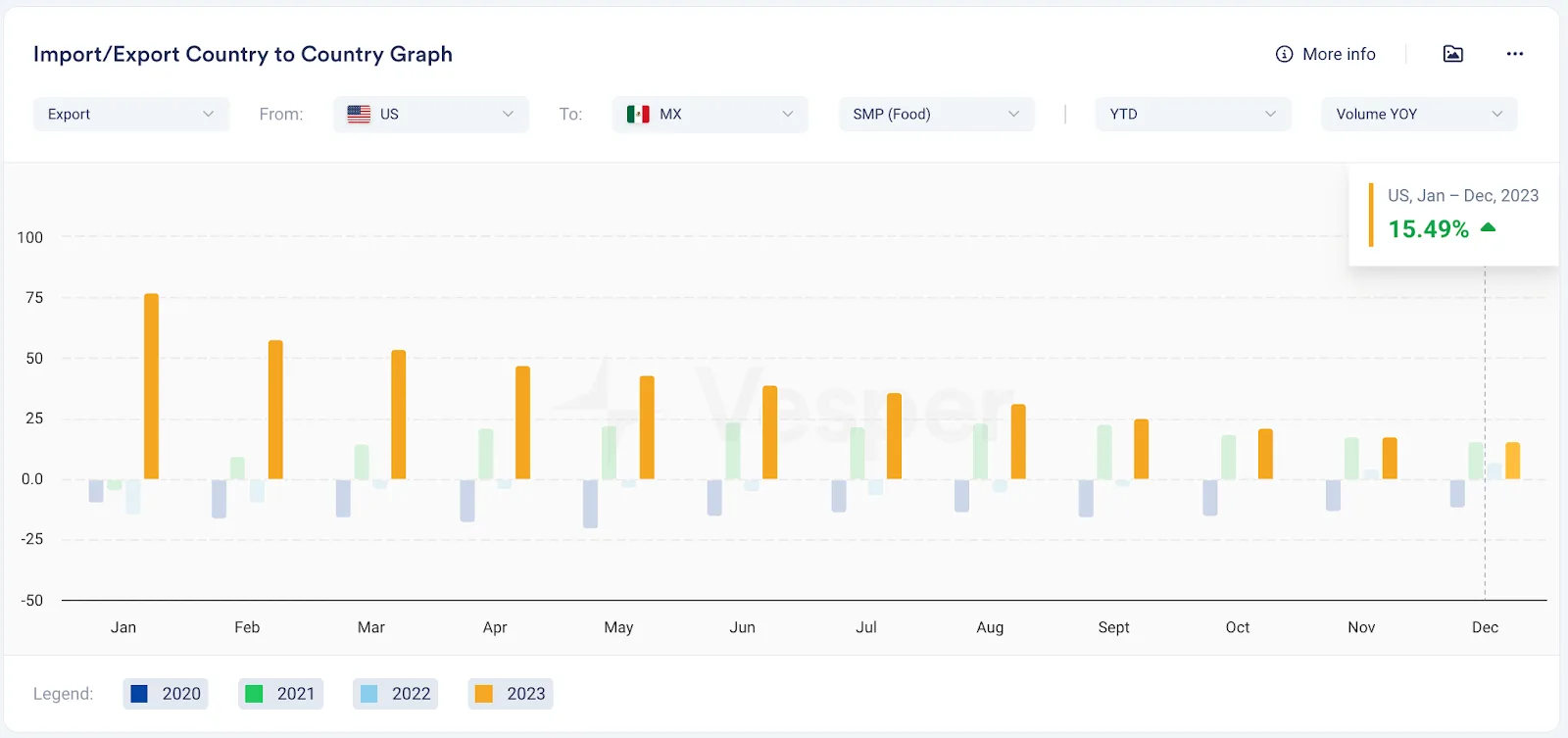The width and height of the screenshot is (1568, 738).
Task: Click the More info circle icon
Action: coord(1284,54)
